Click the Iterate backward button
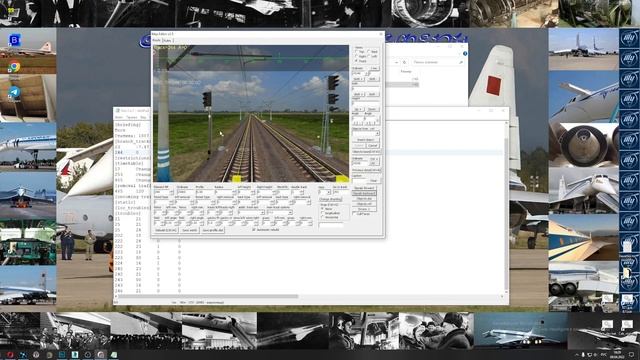The height and width of the screenshot is (360, 640). click(x=364, y=193)
